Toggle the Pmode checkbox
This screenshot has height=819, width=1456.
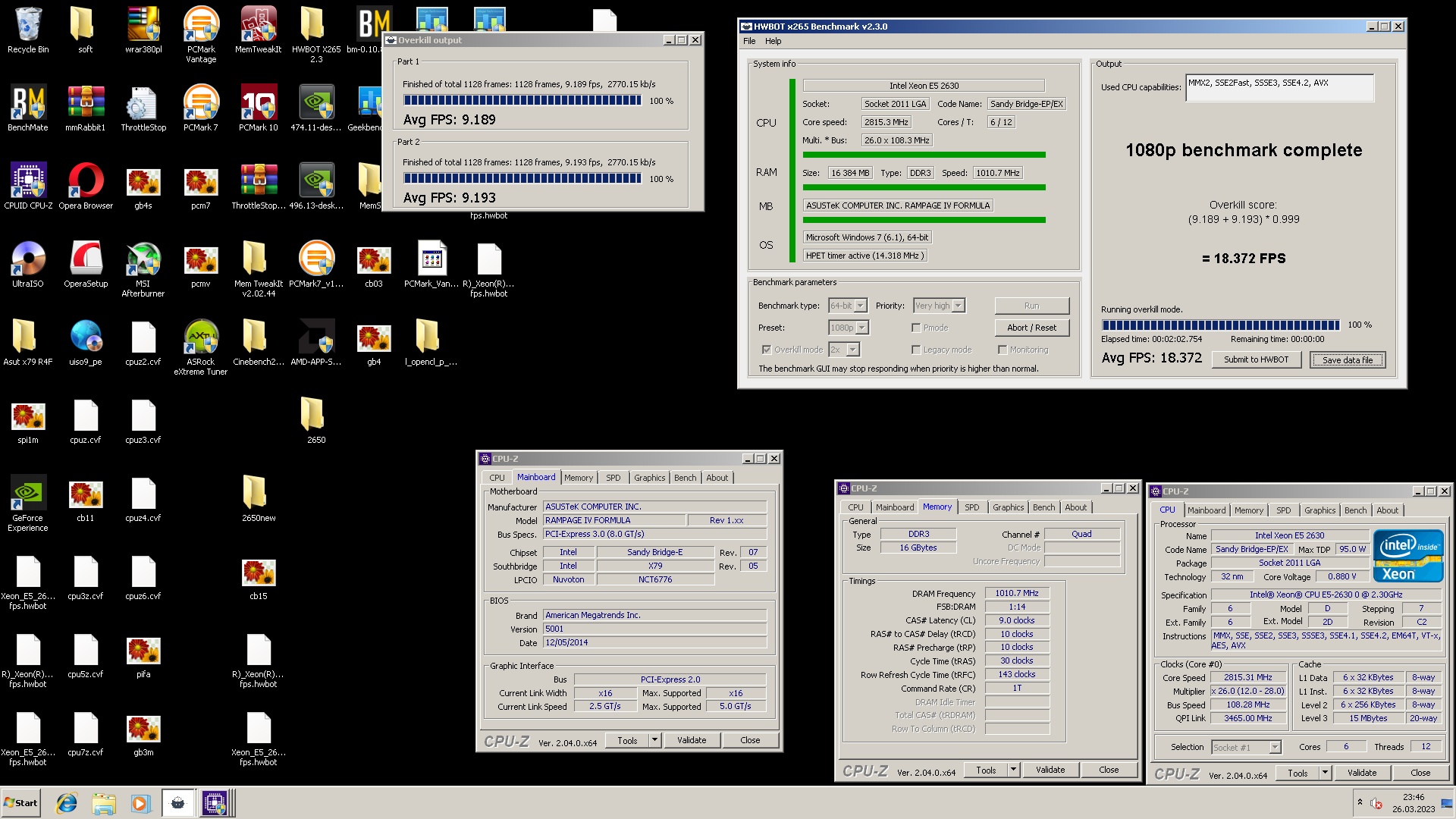[916, 328]
